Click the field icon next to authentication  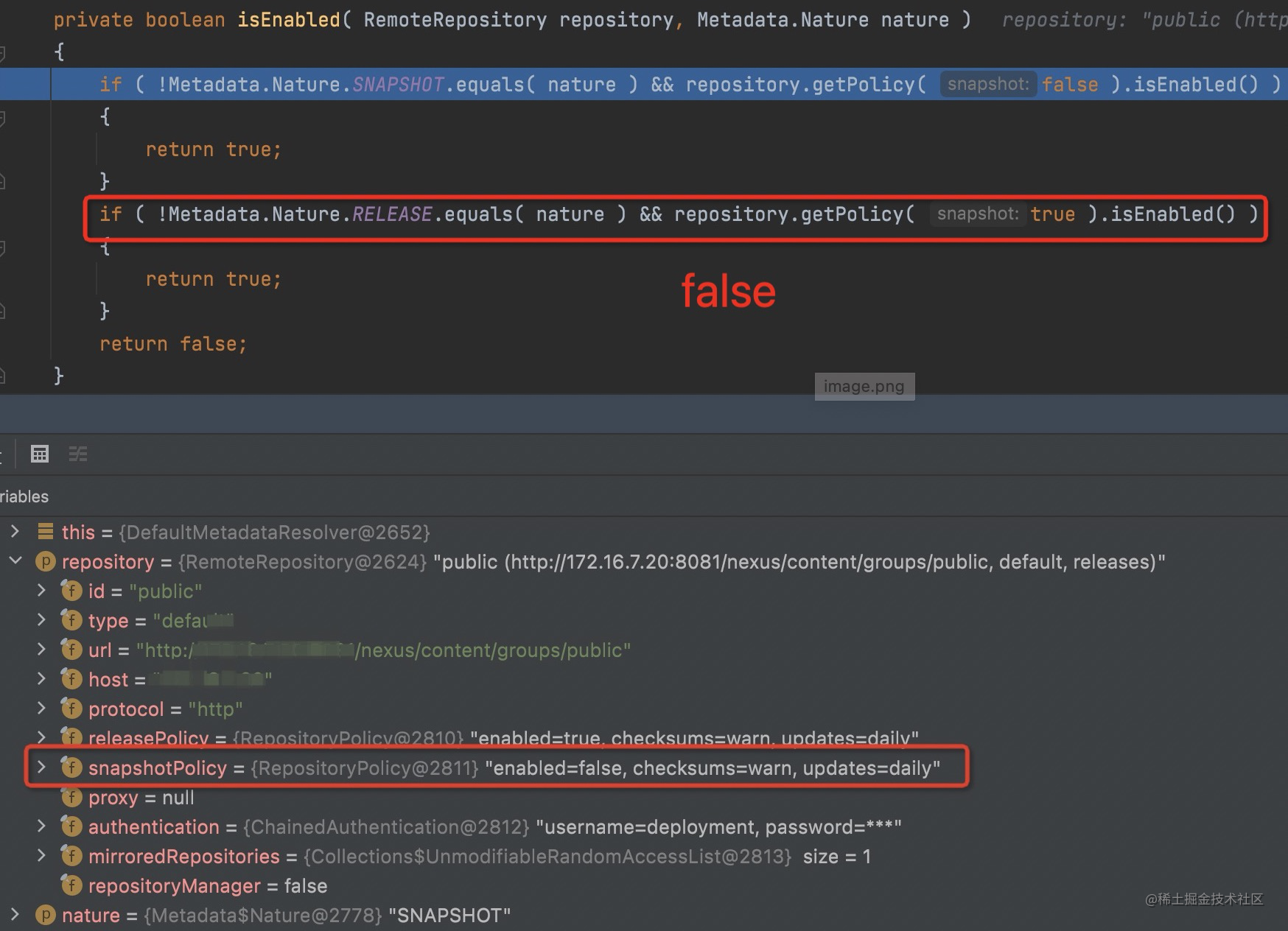pyautogui.click(x=71, y=826)
